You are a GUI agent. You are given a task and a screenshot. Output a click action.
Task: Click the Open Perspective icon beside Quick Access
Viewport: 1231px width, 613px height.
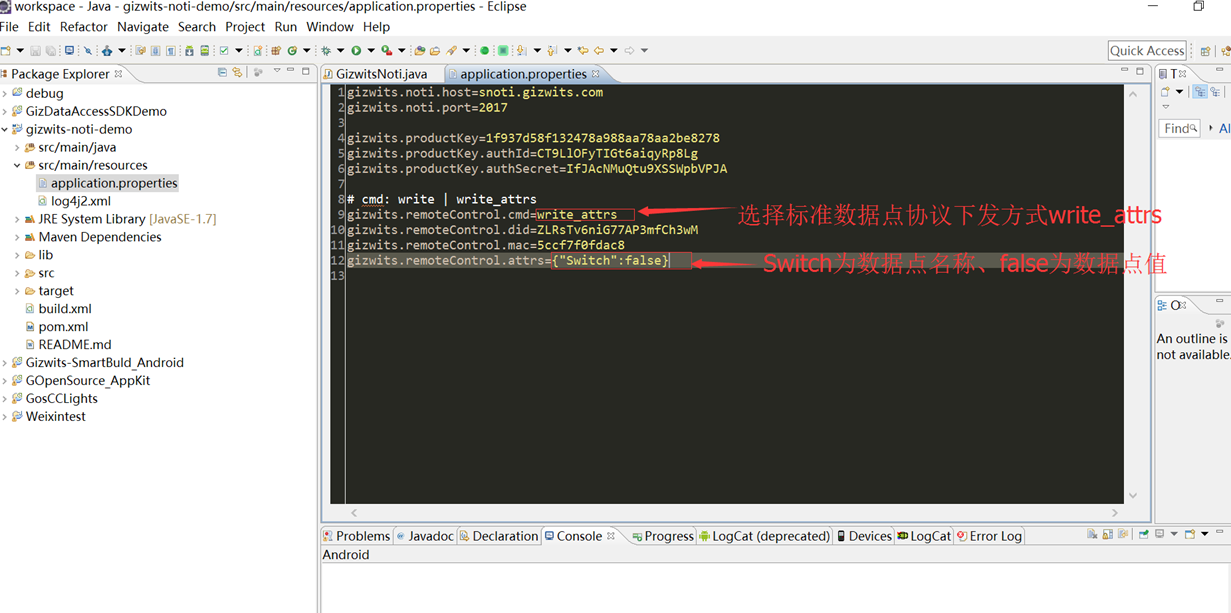(x=1205, y=50)
